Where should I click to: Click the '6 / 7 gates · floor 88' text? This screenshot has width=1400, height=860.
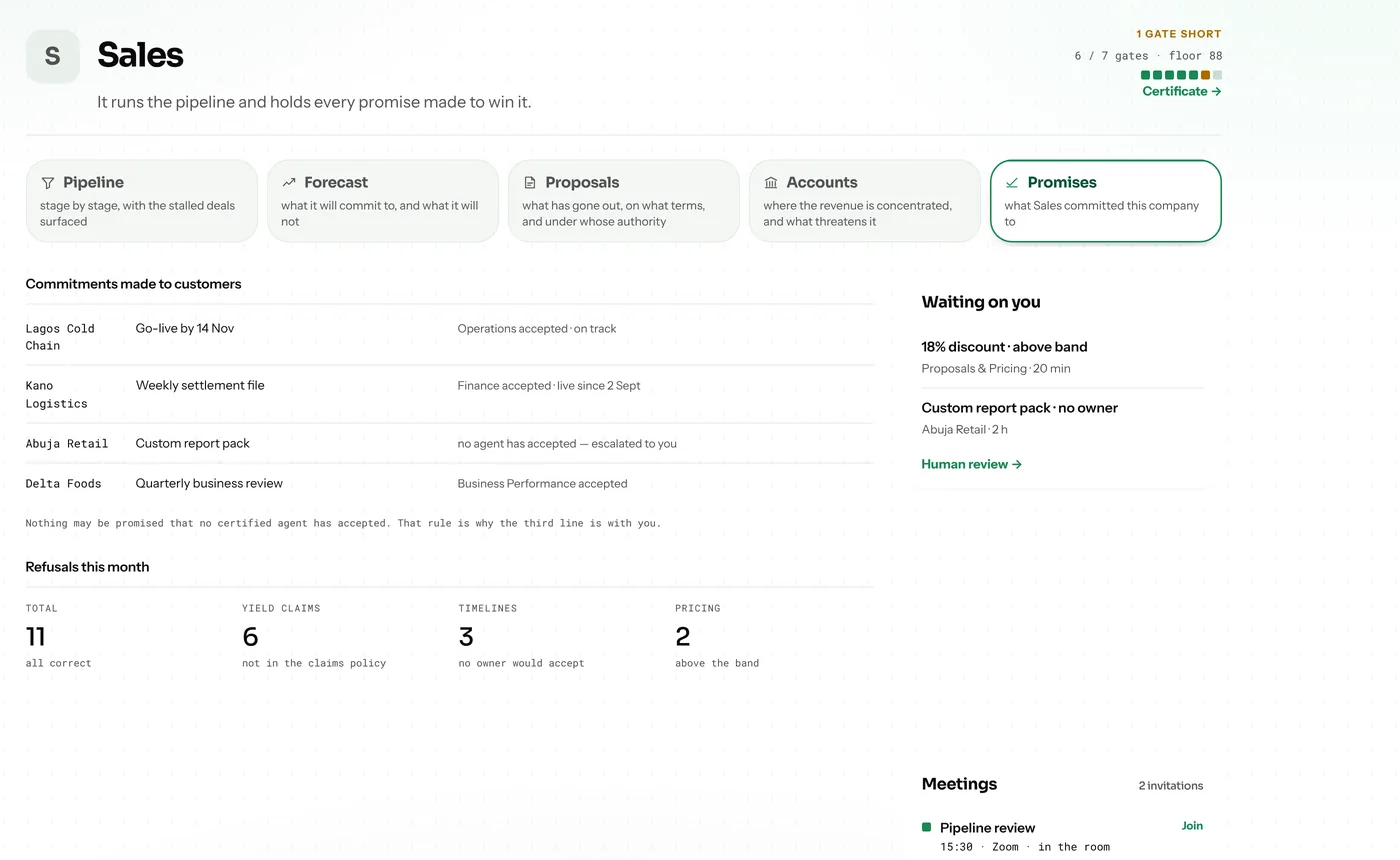pyautogui.click(x=1148, y=56)
